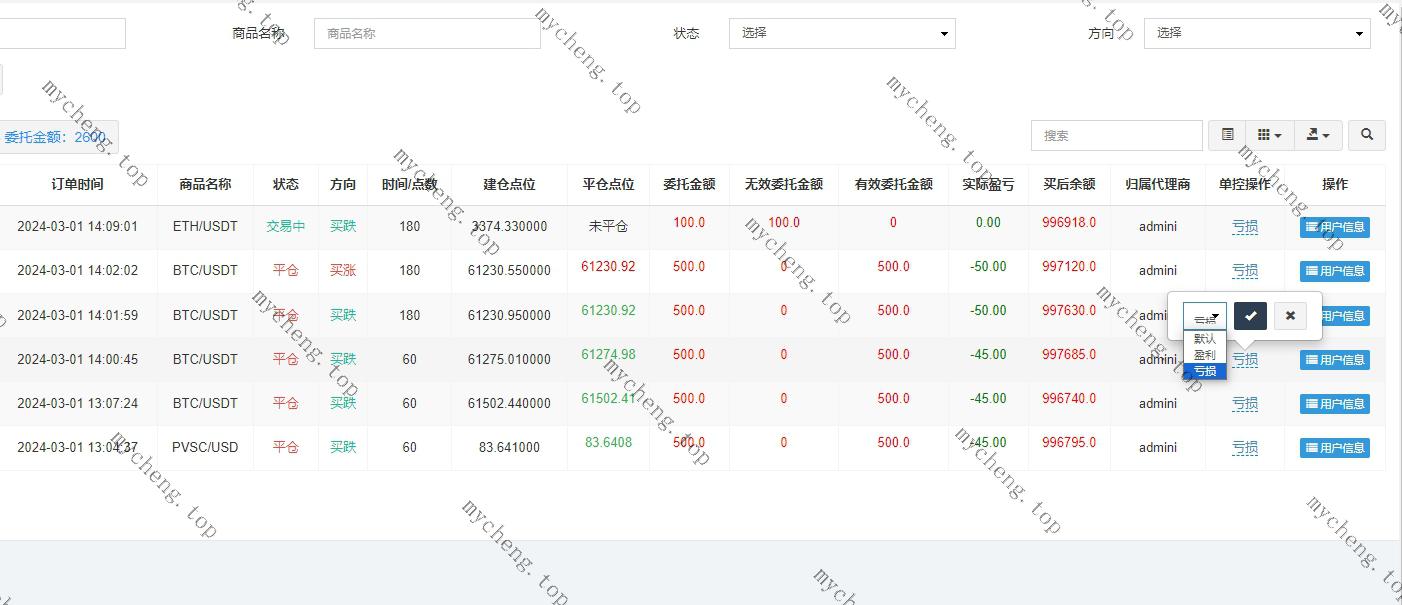Viewport: 1402px width, 605px height.
Task: Edit 亏损 link for the 14:02:02 row
Action: pyautogui.click(x=1245, y=271)
